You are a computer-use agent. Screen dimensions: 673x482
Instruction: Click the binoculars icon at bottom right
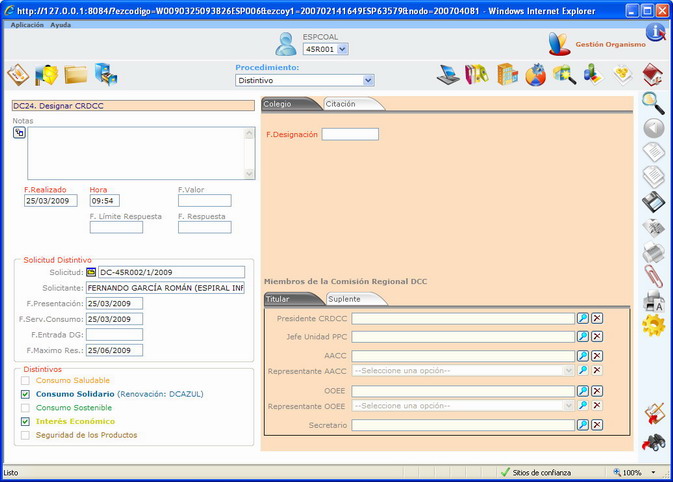pyautogui.click(x=654, y=443)
